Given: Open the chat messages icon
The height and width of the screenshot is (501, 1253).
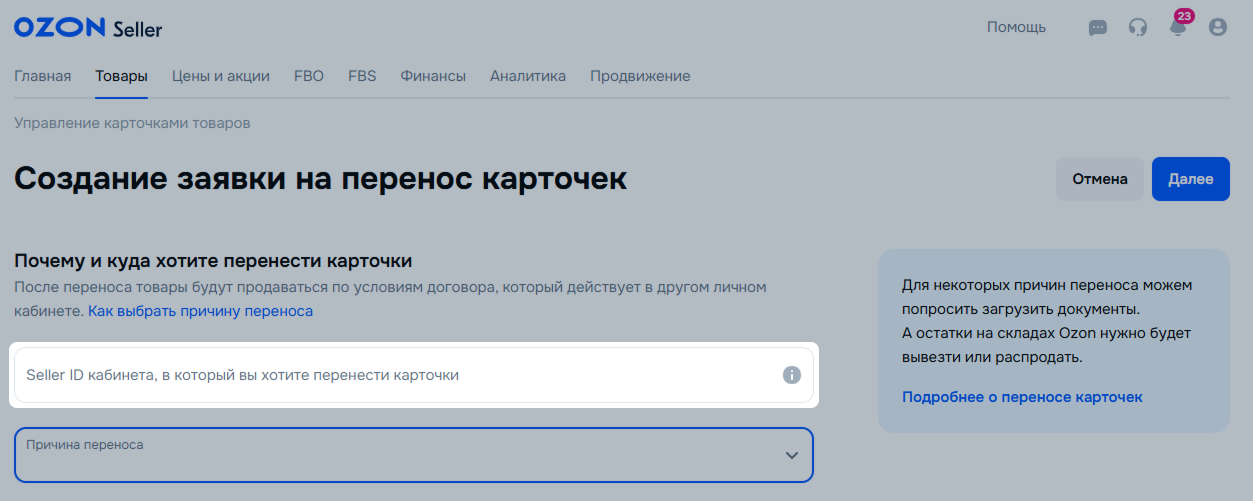Looking at the screenshot, I should tap(1098, 28).
